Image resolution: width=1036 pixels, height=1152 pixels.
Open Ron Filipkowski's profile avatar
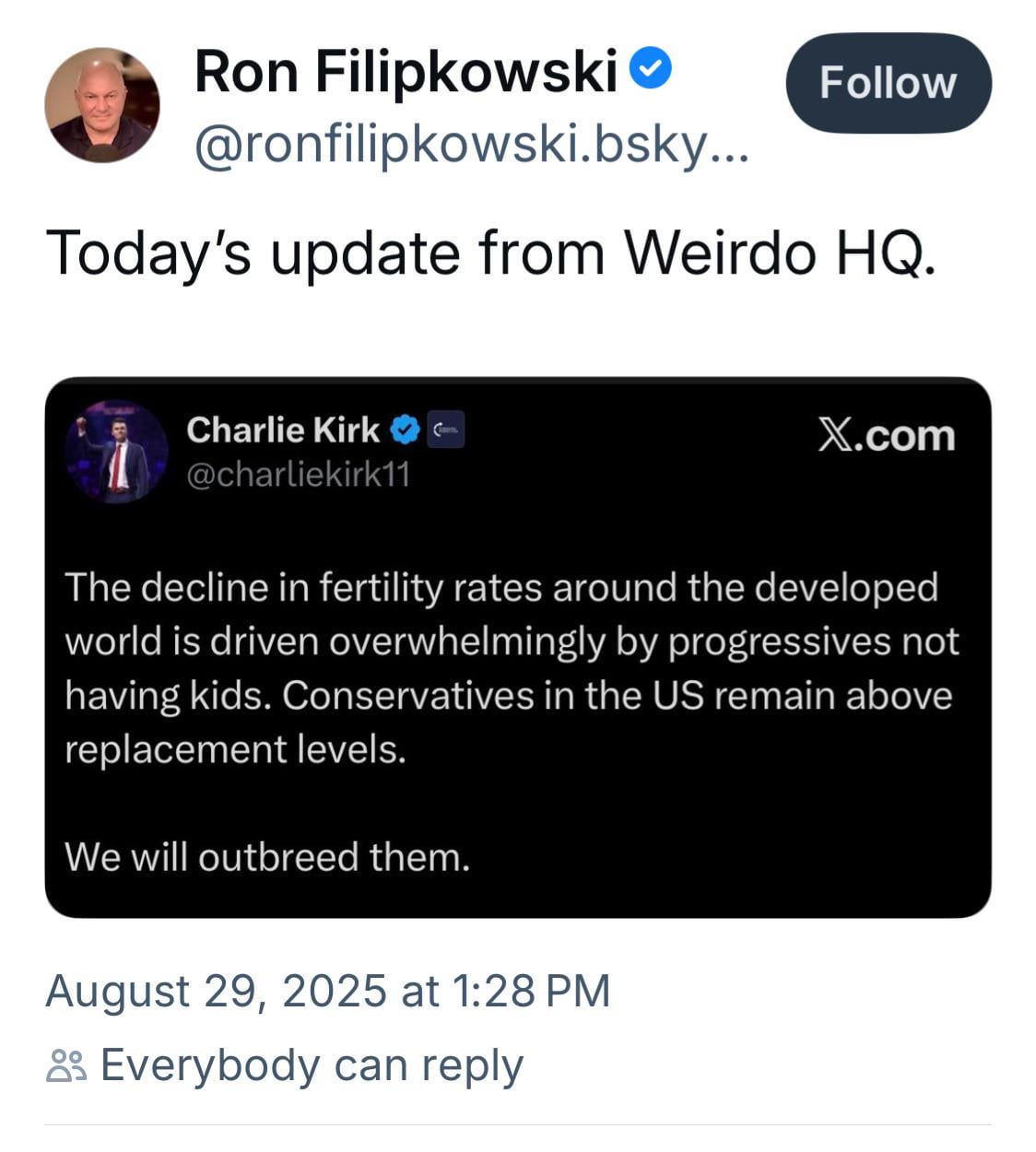(101, 105)
